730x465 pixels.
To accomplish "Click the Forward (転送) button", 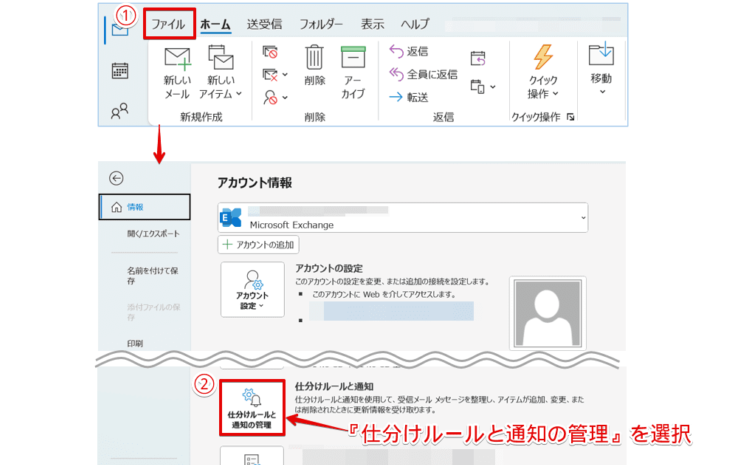I will [408, 97].
